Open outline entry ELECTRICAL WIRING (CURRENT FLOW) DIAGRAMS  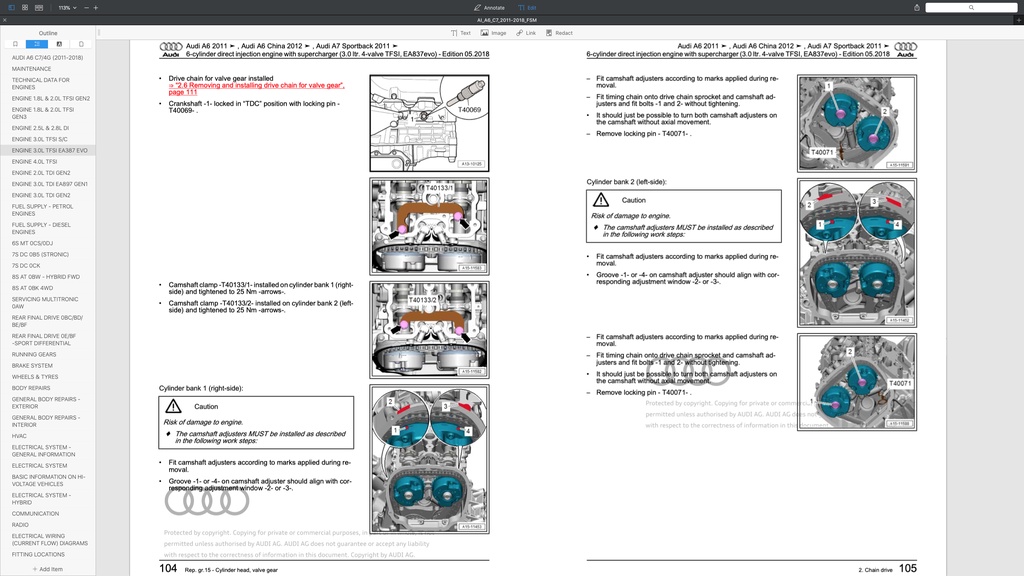[x=50, y=539]
